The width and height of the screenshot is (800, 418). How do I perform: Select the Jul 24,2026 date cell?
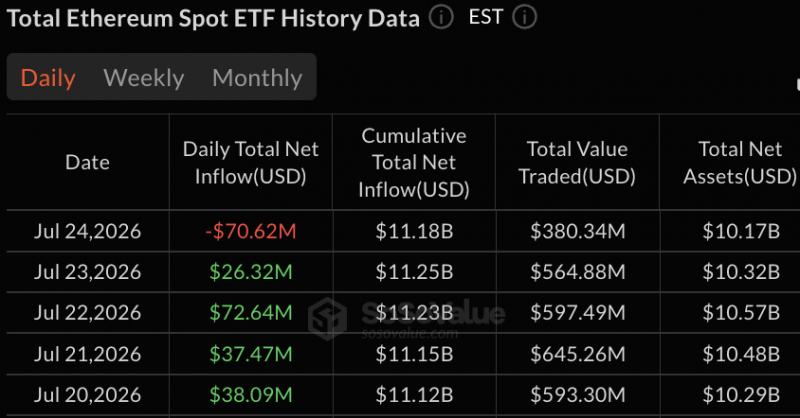click(x=87, y=231)
